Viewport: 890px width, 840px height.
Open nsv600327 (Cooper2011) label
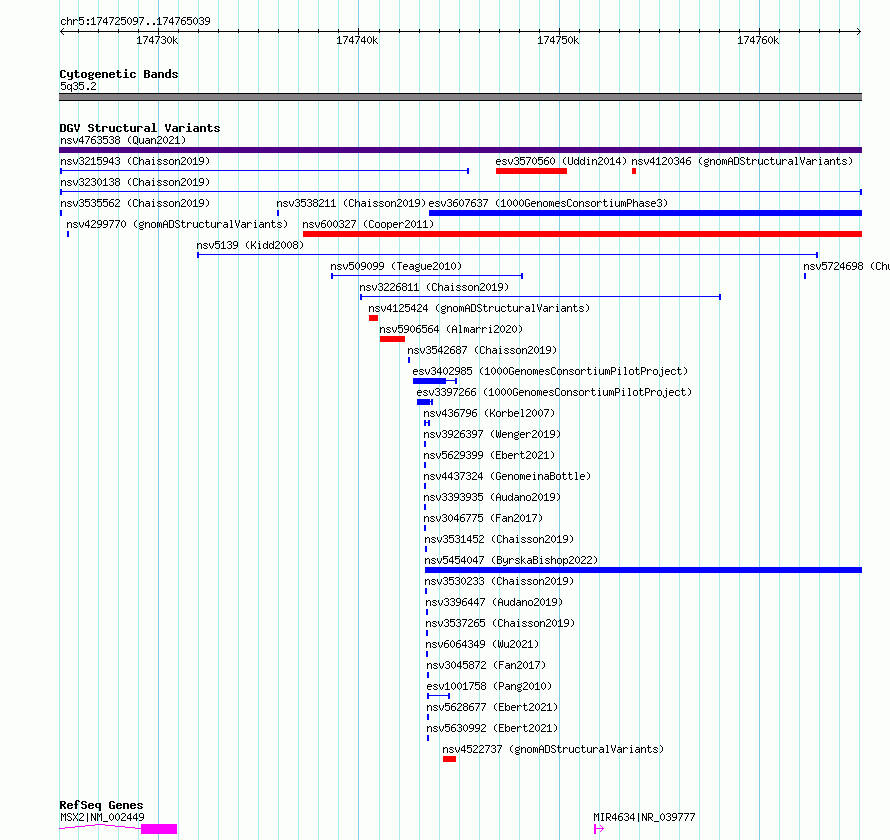click(368, 224)
